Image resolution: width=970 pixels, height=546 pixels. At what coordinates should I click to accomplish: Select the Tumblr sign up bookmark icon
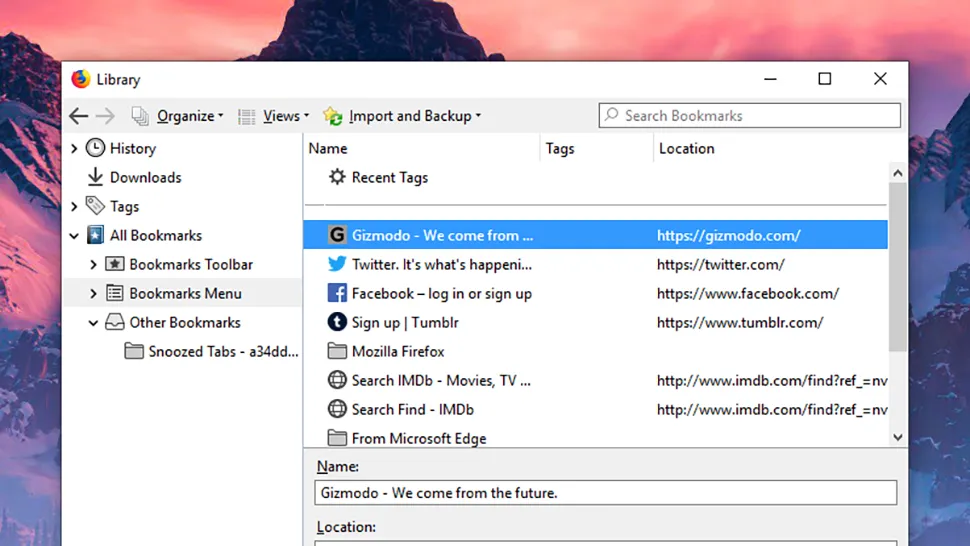337,323
